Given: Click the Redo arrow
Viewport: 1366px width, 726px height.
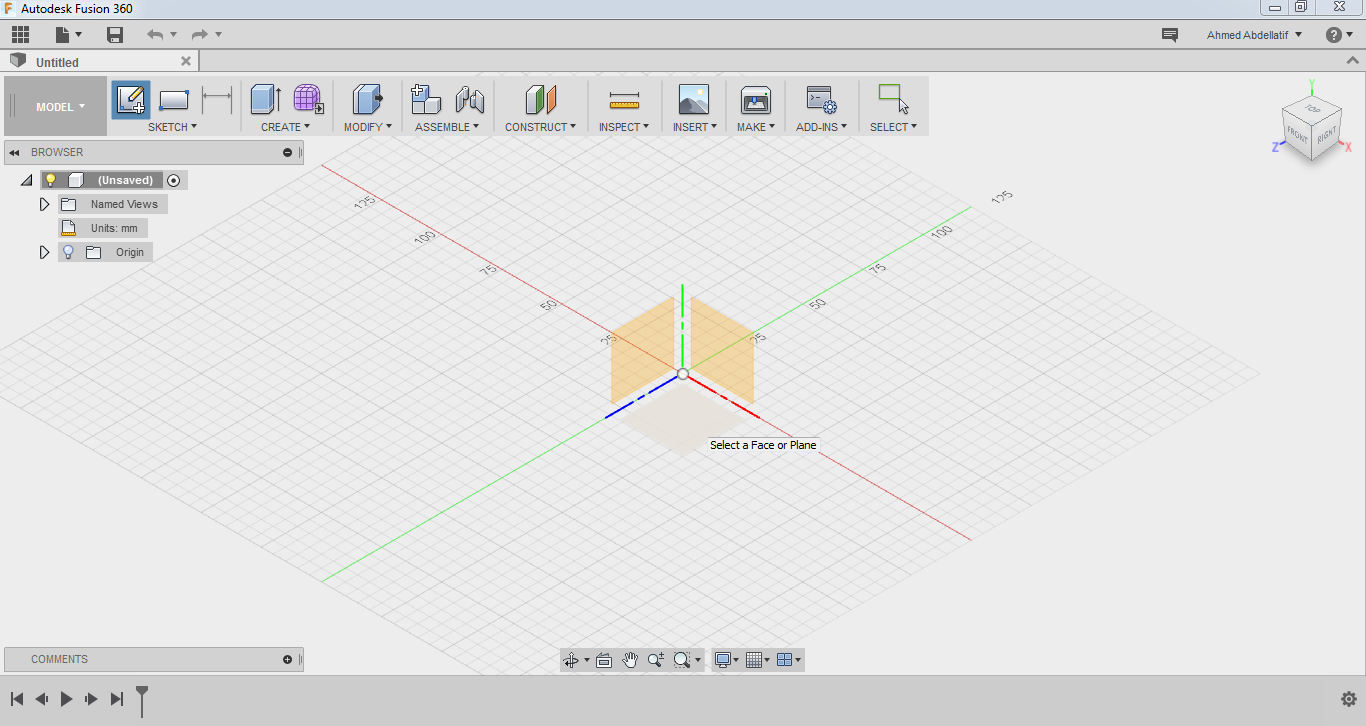Looking at the screenshot, I should pyautogui.click(x=199, y=35).
